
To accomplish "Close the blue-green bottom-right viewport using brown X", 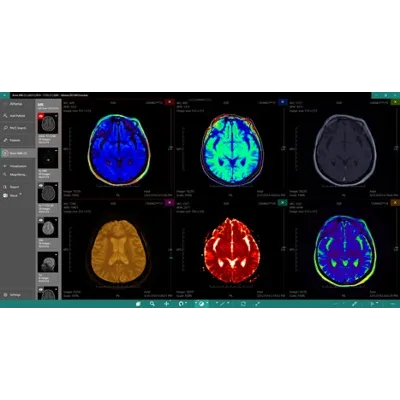I will (396, 203).
